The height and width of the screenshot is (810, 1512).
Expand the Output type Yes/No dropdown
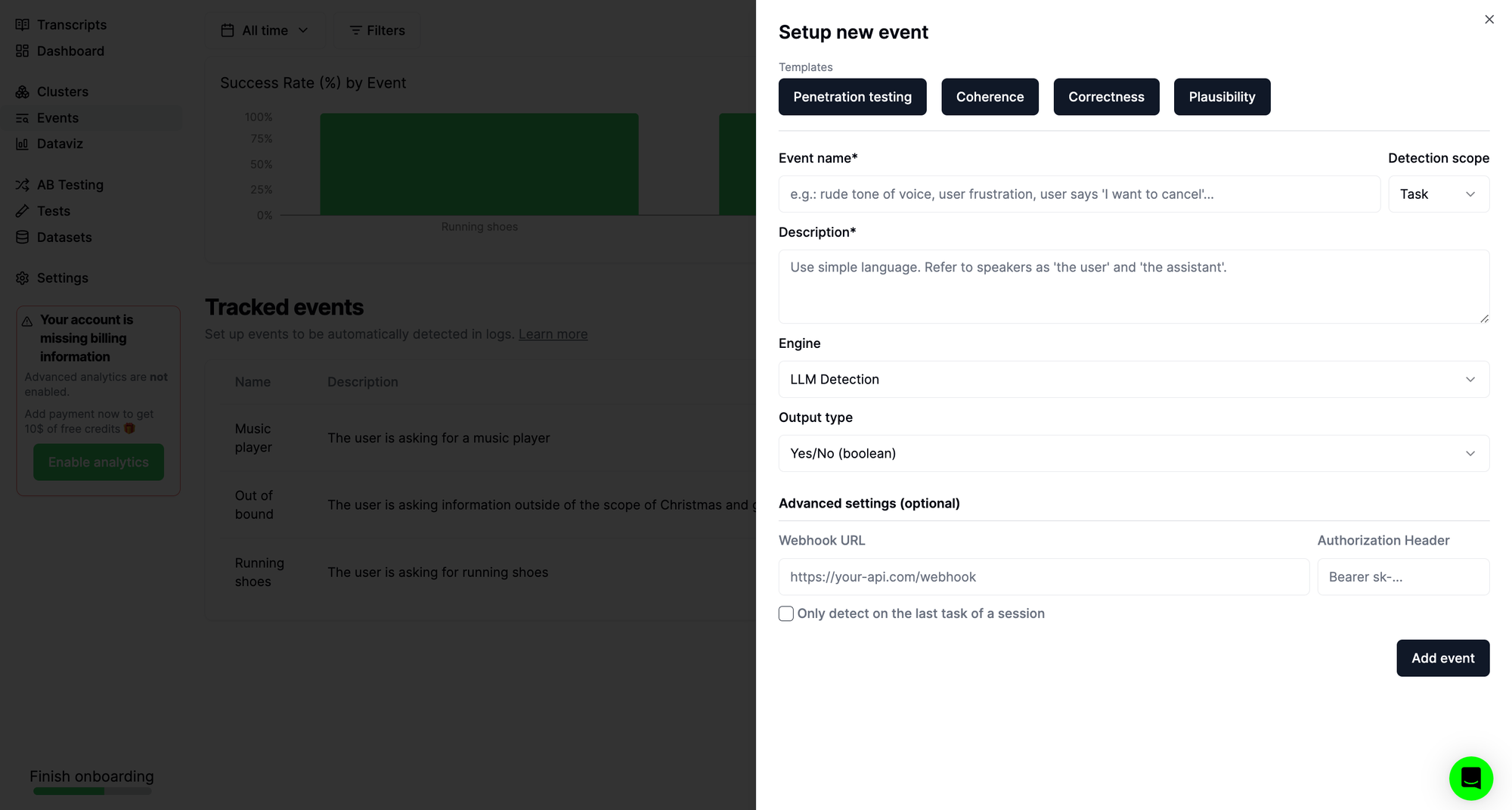point(1134,454)
